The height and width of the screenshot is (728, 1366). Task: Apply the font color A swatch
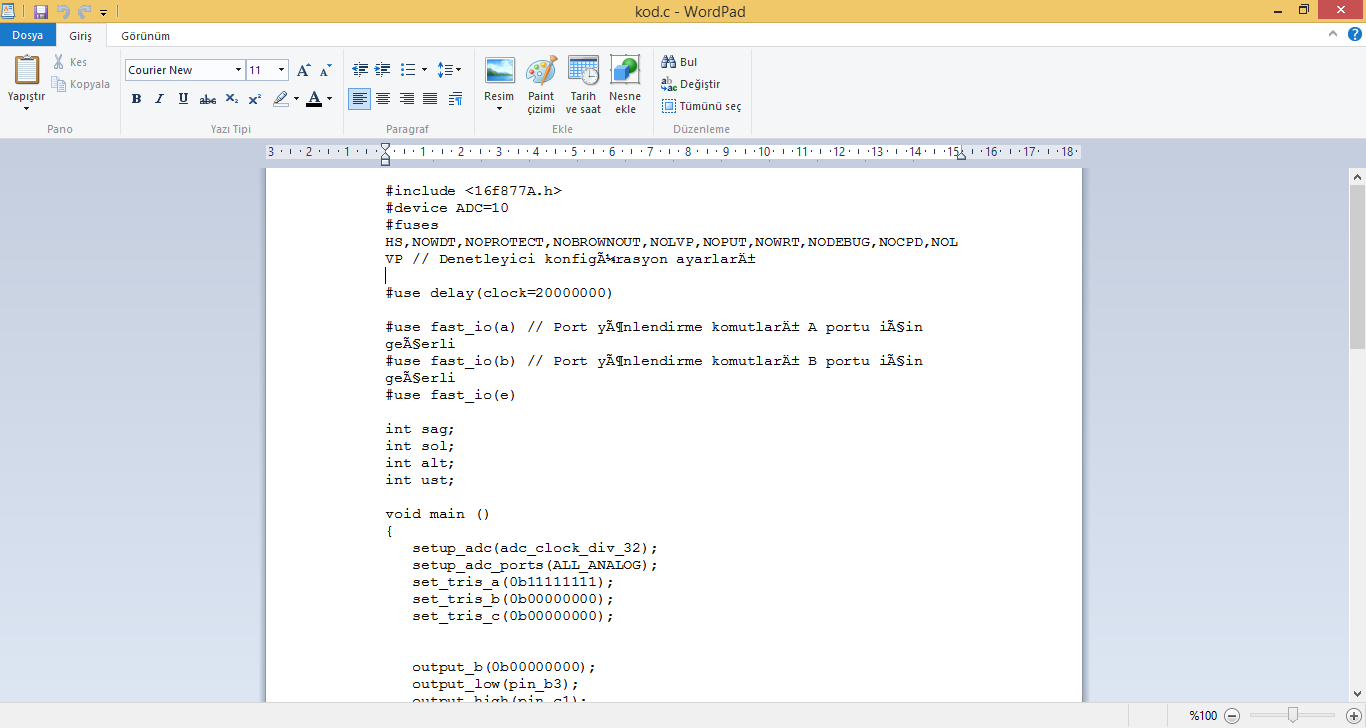tap(314, 98)
